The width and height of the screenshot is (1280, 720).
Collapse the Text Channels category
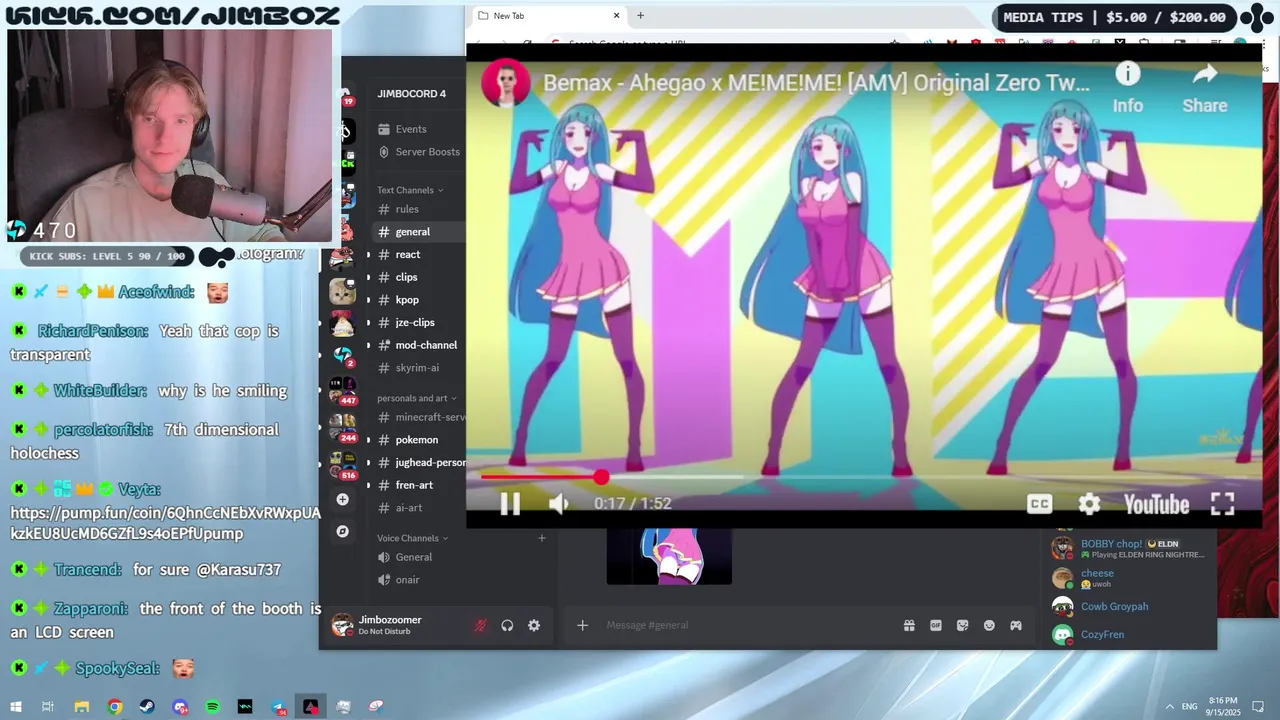tap(410, 190)
